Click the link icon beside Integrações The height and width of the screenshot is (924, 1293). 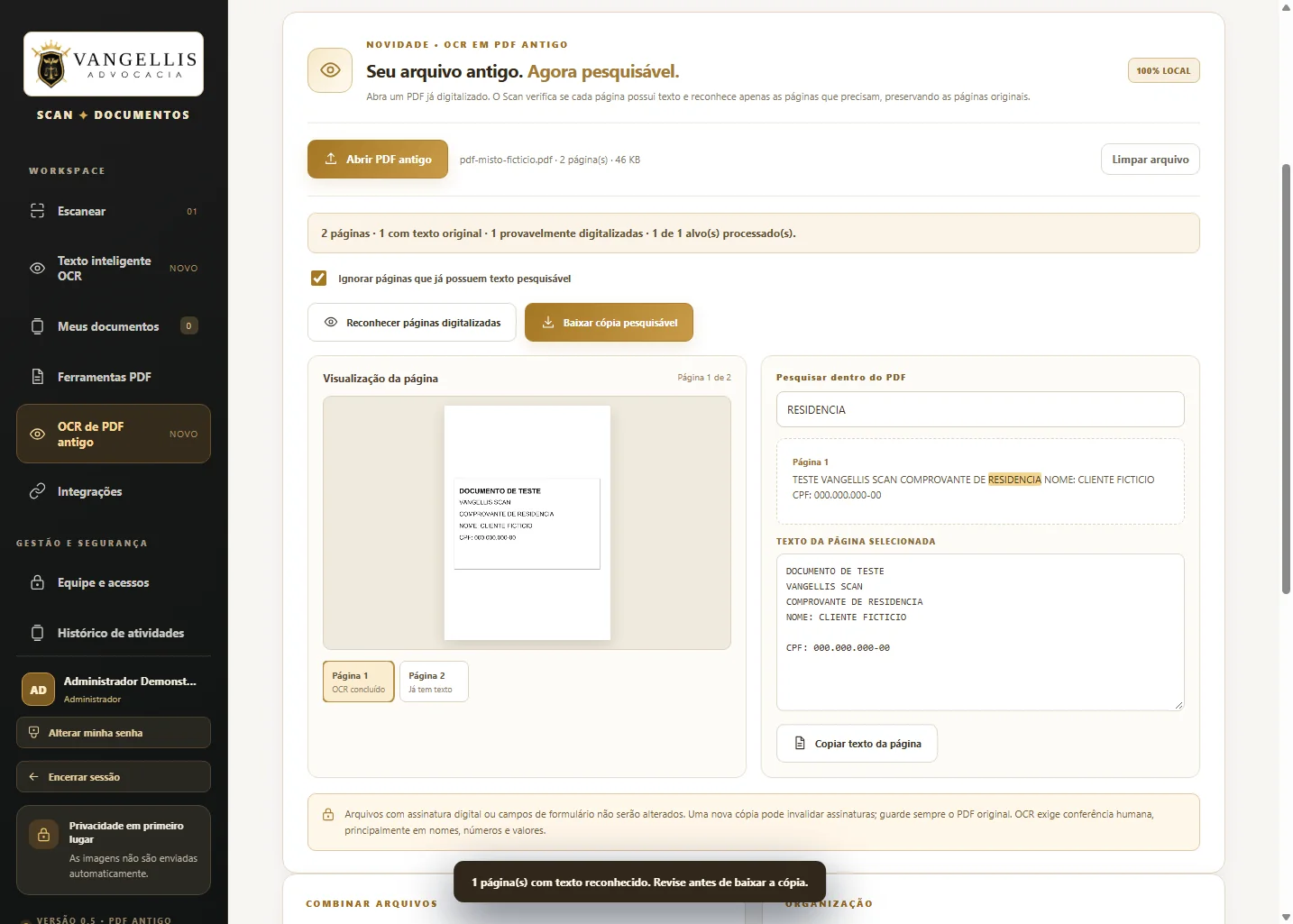click(37, 491)
